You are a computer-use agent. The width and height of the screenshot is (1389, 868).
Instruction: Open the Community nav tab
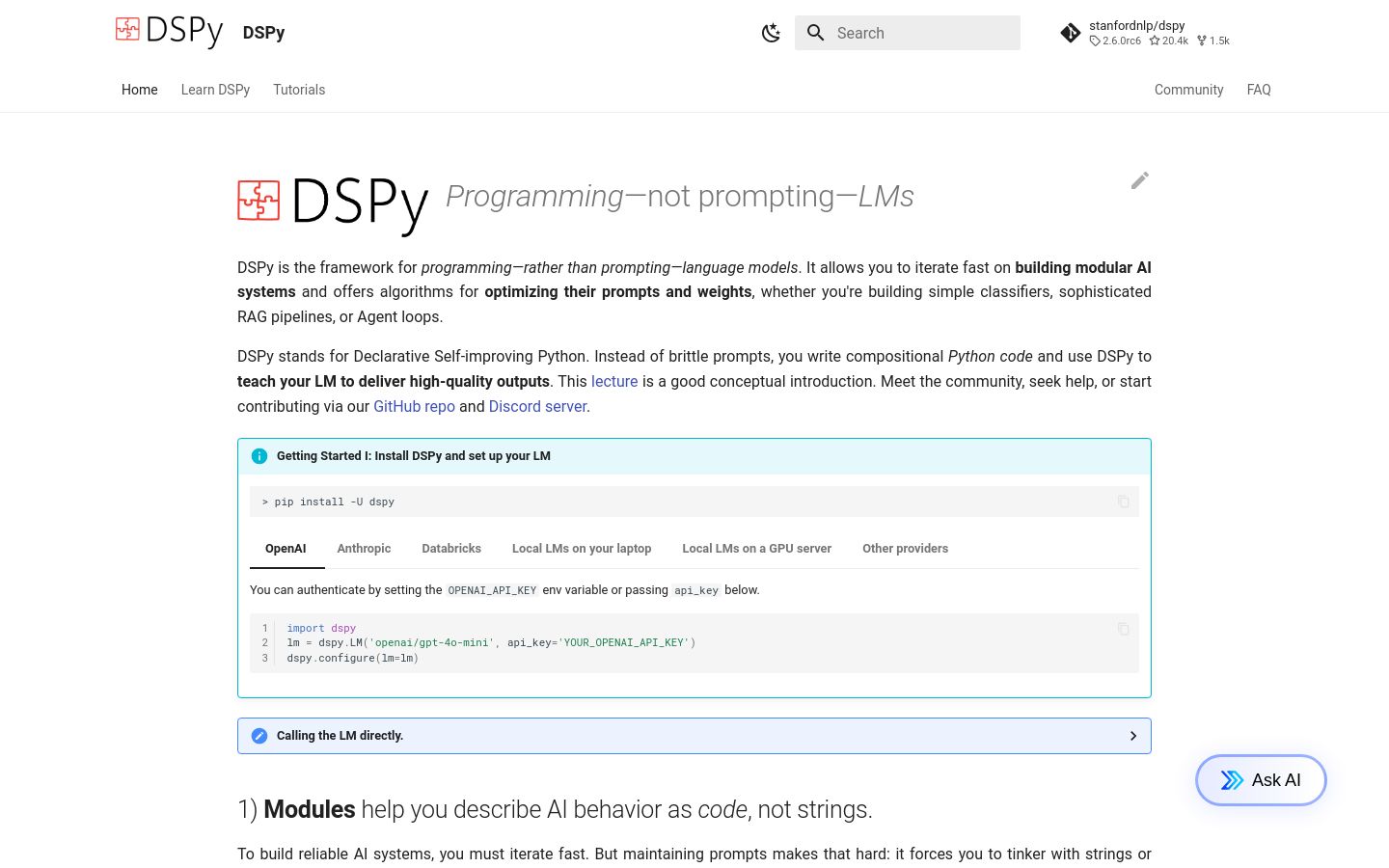[x=1188, y=90]
